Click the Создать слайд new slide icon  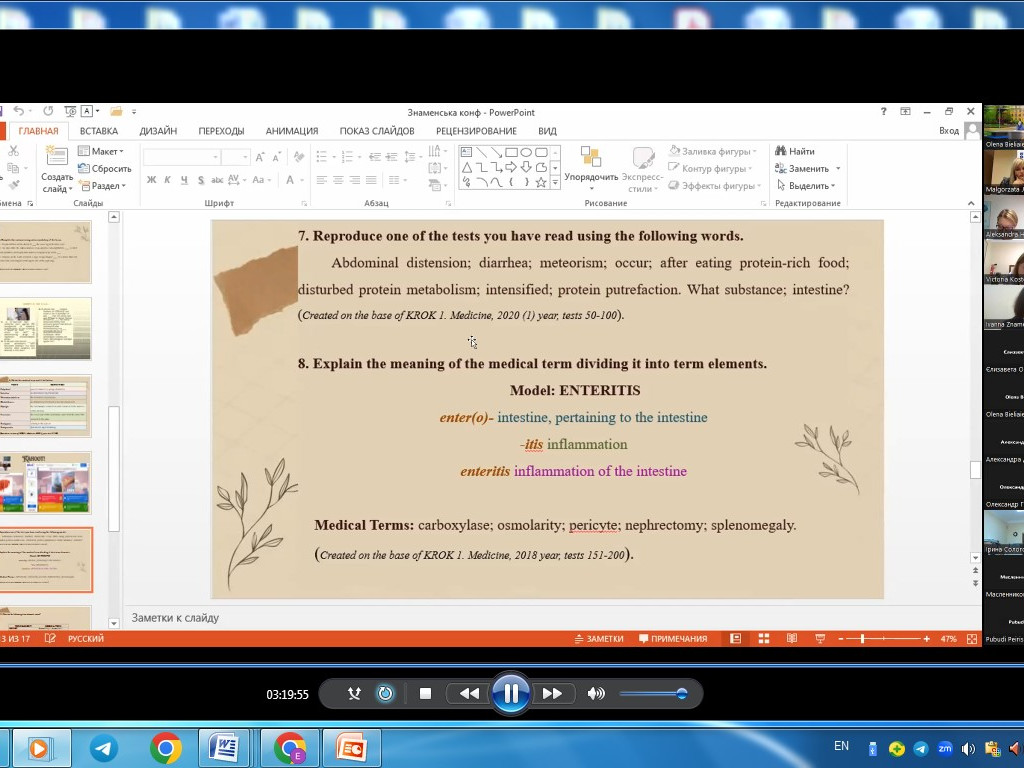pyautogui.click(x=56, y=157)
